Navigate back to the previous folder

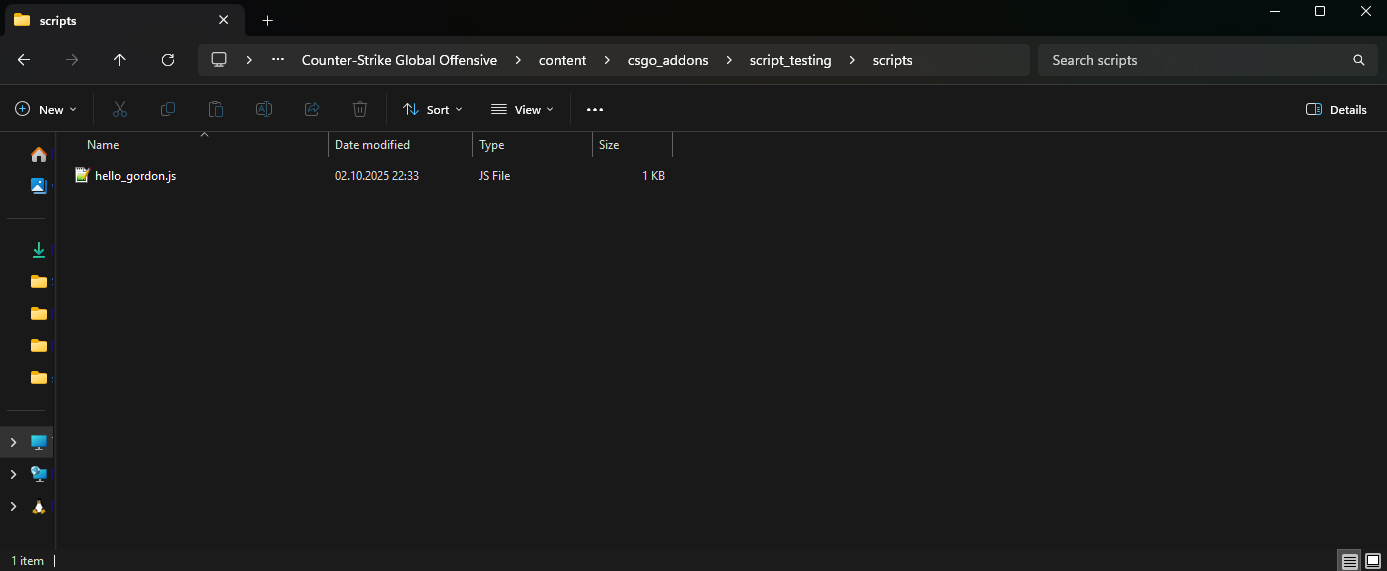click(x=24, y=60)
